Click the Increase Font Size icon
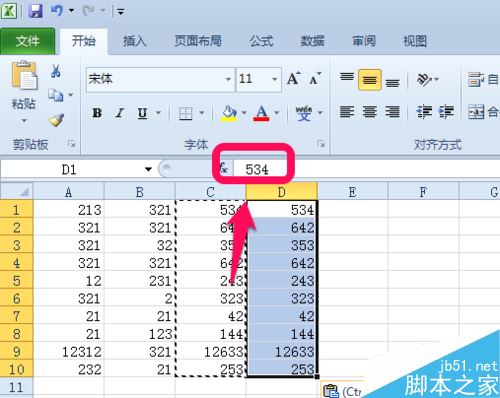The height and width of the screenshot is (398, 500). 294,79
